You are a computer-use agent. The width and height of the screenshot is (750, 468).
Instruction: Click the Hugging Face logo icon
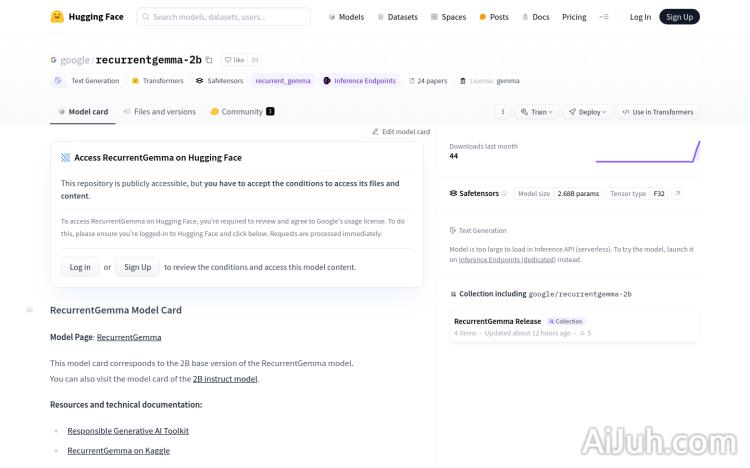pos(58,17)
